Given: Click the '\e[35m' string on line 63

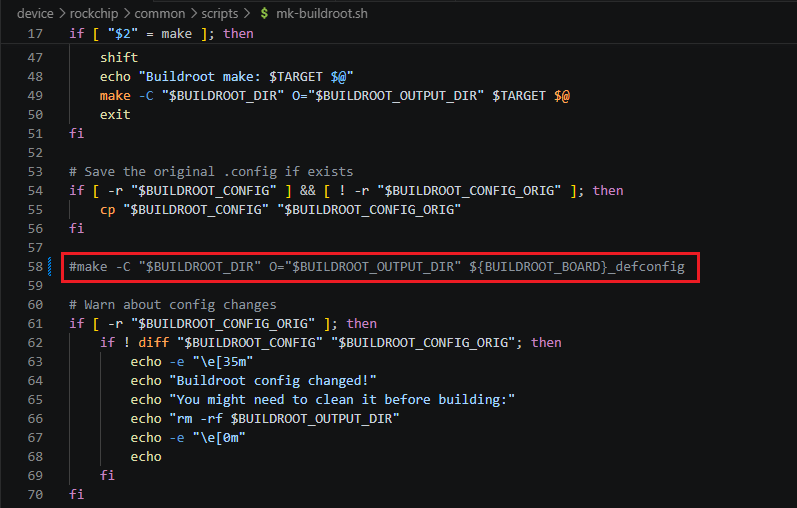Looking at the screenshot, I should pyautogui.click(x=223, y=362).
